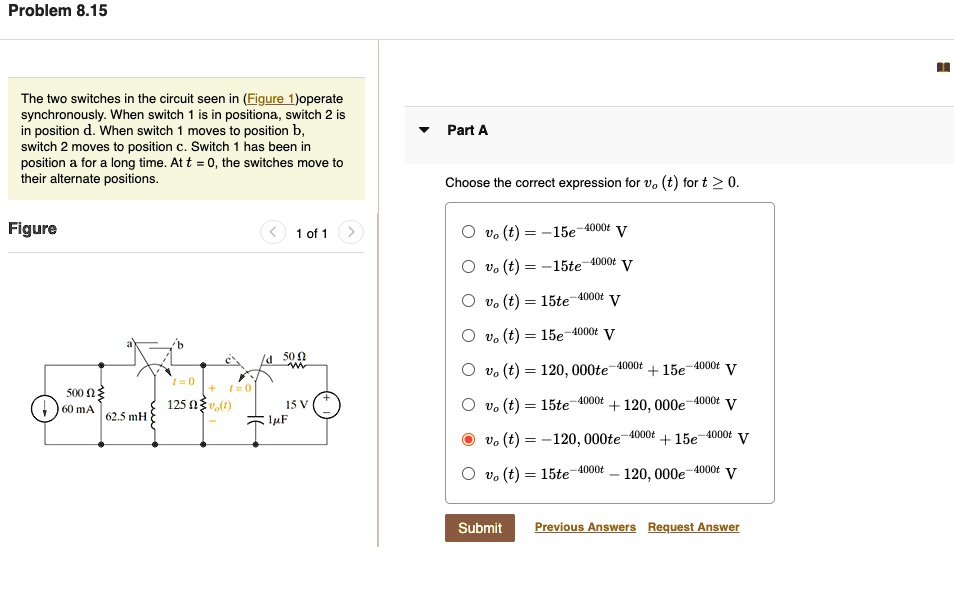This screenshot has height=590, width=954.
Task: Reselect the -120,000te + 15e answer
Action: [x=468, y=439]
